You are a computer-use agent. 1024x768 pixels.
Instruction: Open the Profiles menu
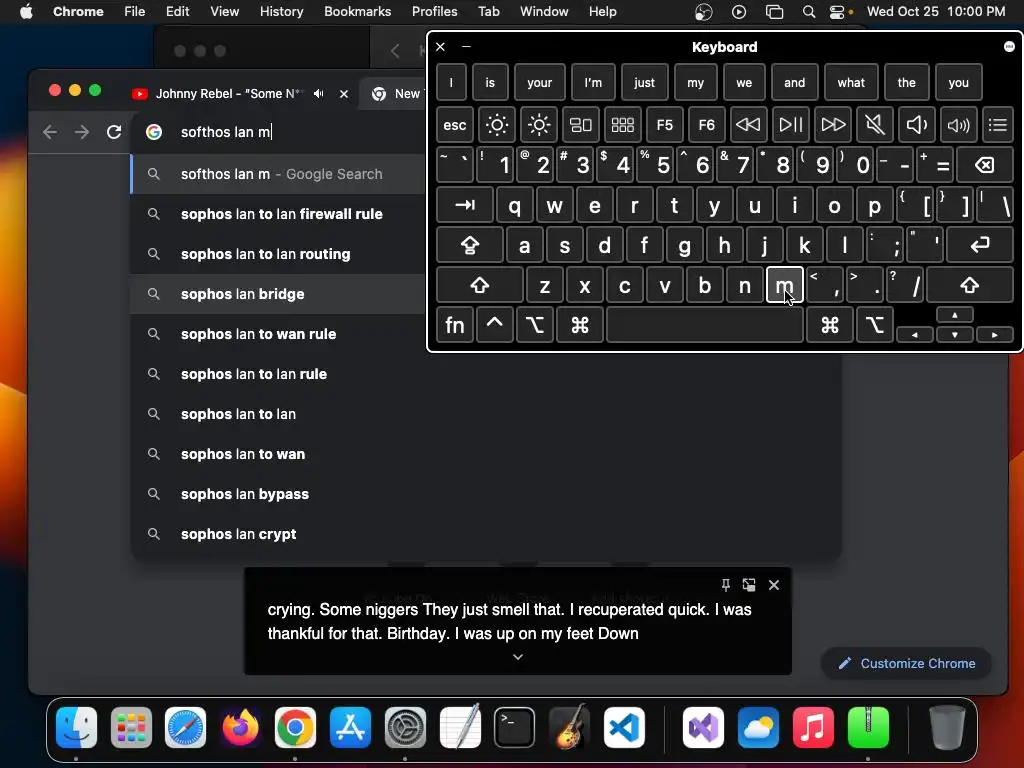[434, 11]
